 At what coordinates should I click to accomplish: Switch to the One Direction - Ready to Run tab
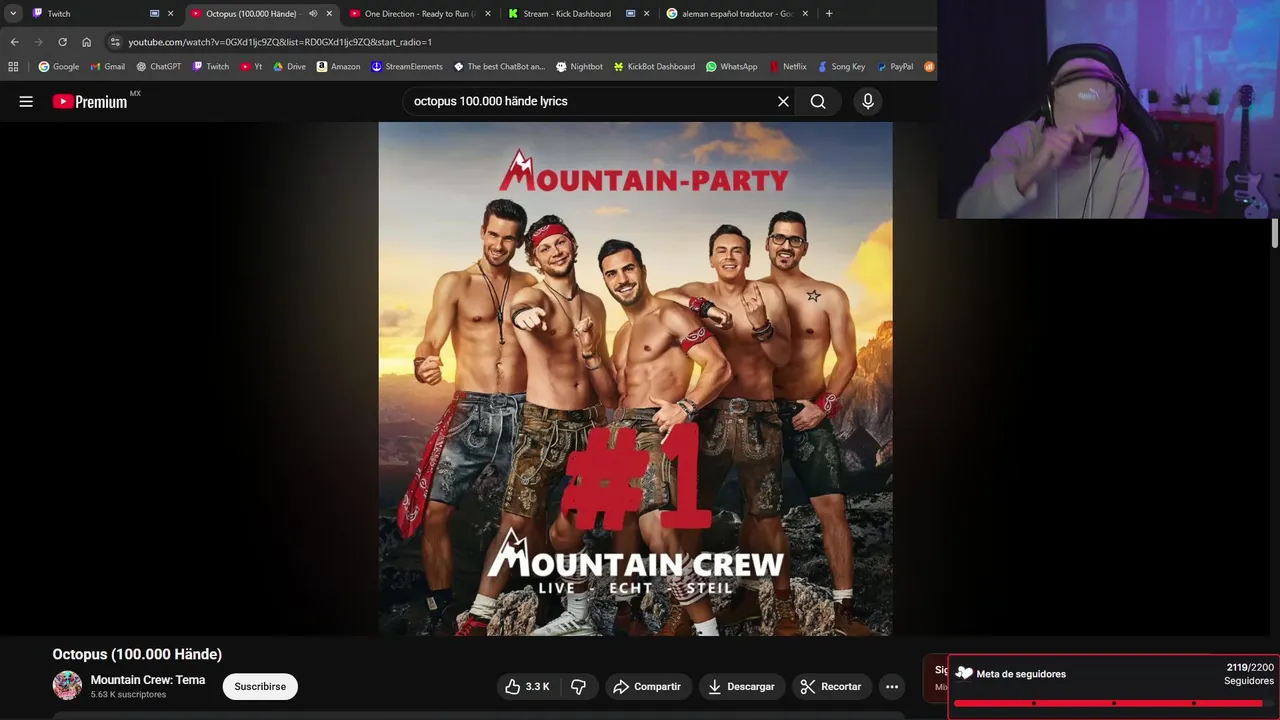pyautogui.click(x=418, y=14)
